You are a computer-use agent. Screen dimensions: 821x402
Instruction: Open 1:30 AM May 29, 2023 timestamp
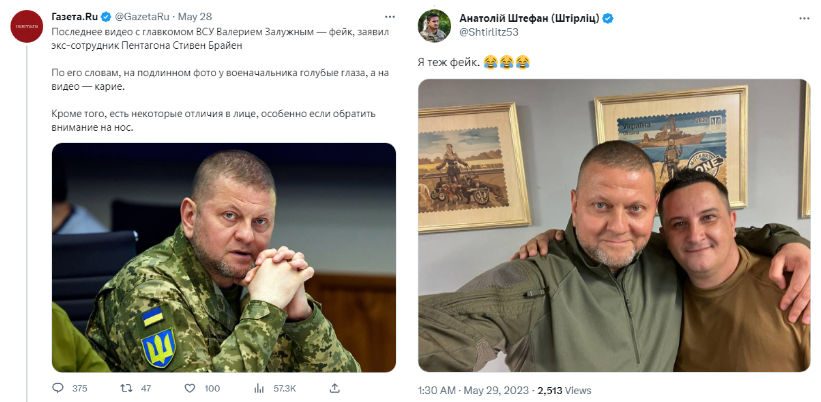pyautogui.click(x=473, y=390)
